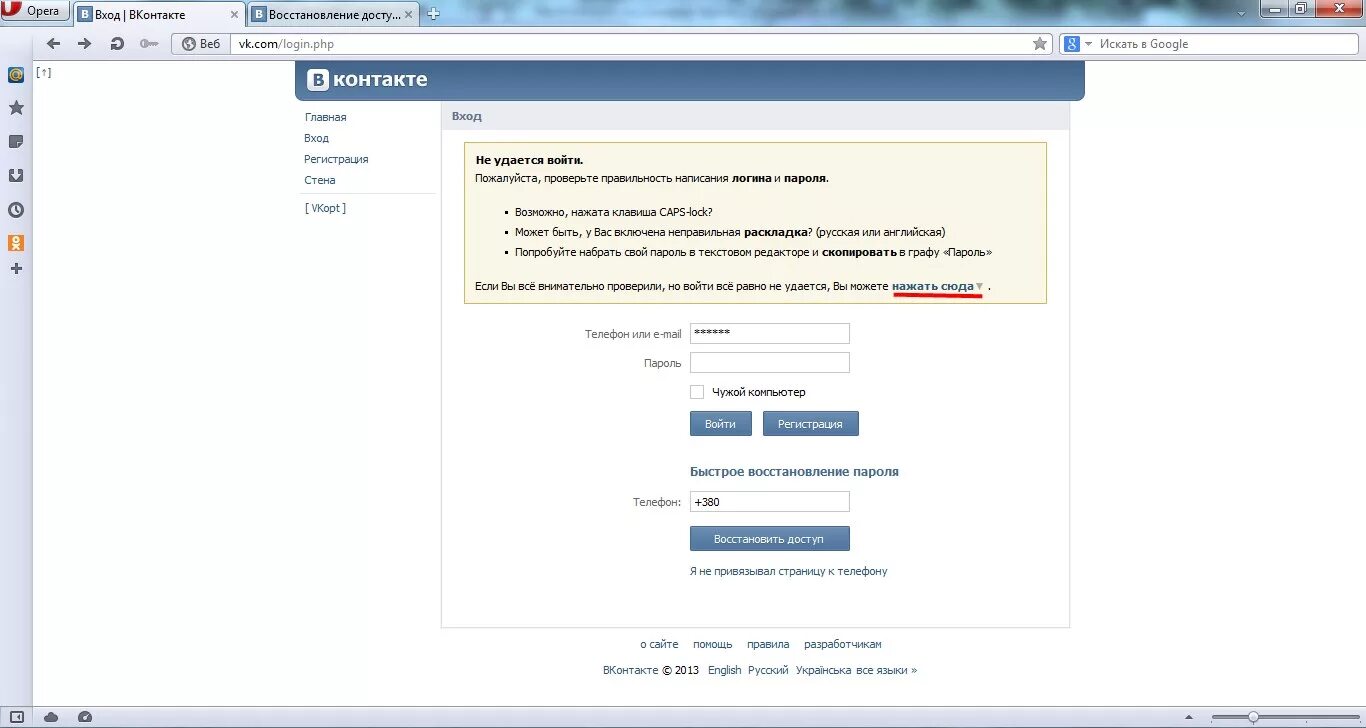Viewport: 1366px width, 728px height.
Task: Click the Быстрое восстановление пароля heading
Action: (794, 471)
